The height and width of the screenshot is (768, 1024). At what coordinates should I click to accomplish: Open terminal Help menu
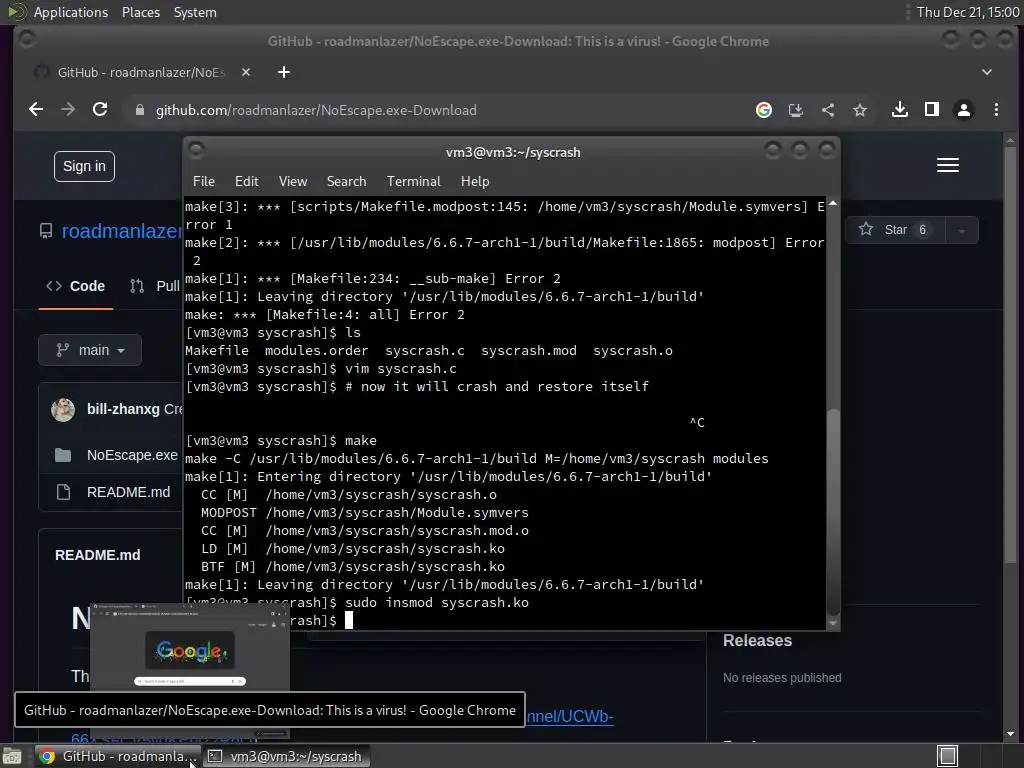click(475, 181)
